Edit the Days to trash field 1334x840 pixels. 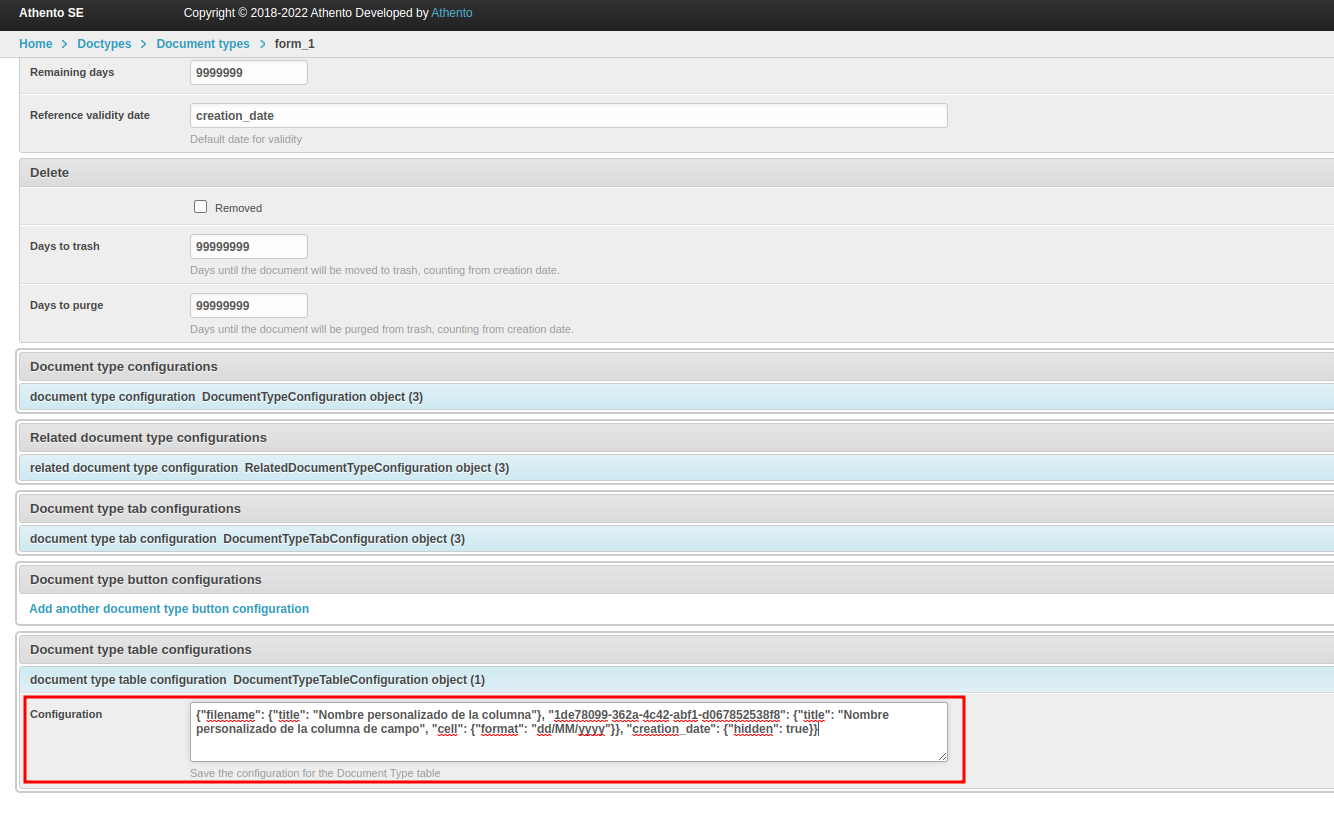pos(248,247)
